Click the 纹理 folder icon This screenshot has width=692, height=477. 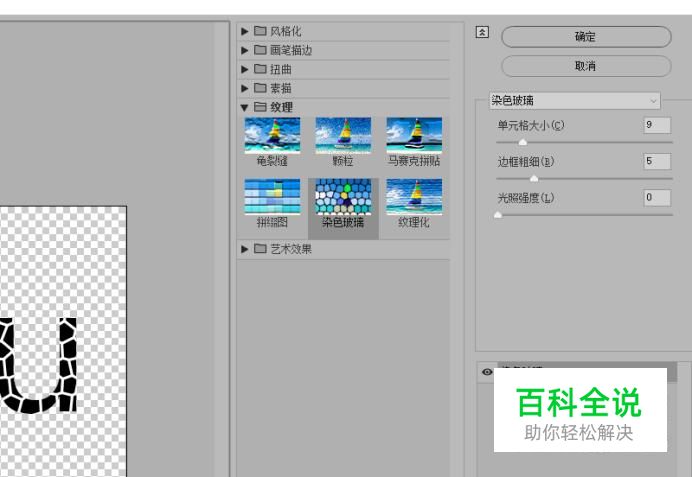coord(260,107)
